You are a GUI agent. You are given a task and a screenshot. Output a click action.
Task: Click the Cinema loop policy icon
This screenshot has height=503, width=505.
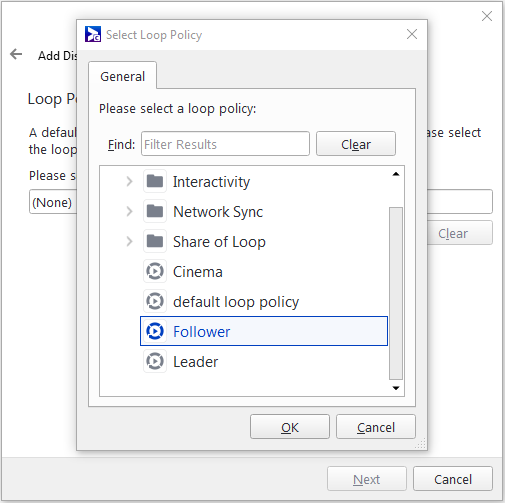pyautogui.click(x=155, y=271)
